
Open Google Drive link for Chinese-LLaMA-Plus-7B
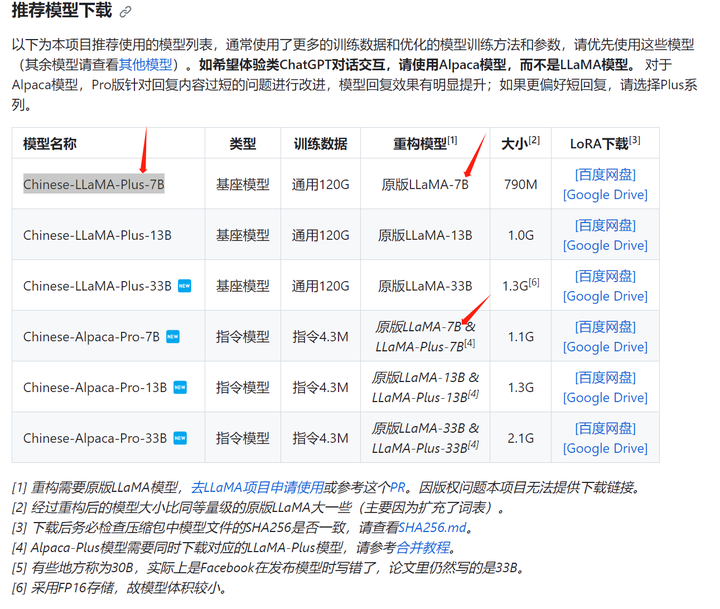[x=605, y=195]
